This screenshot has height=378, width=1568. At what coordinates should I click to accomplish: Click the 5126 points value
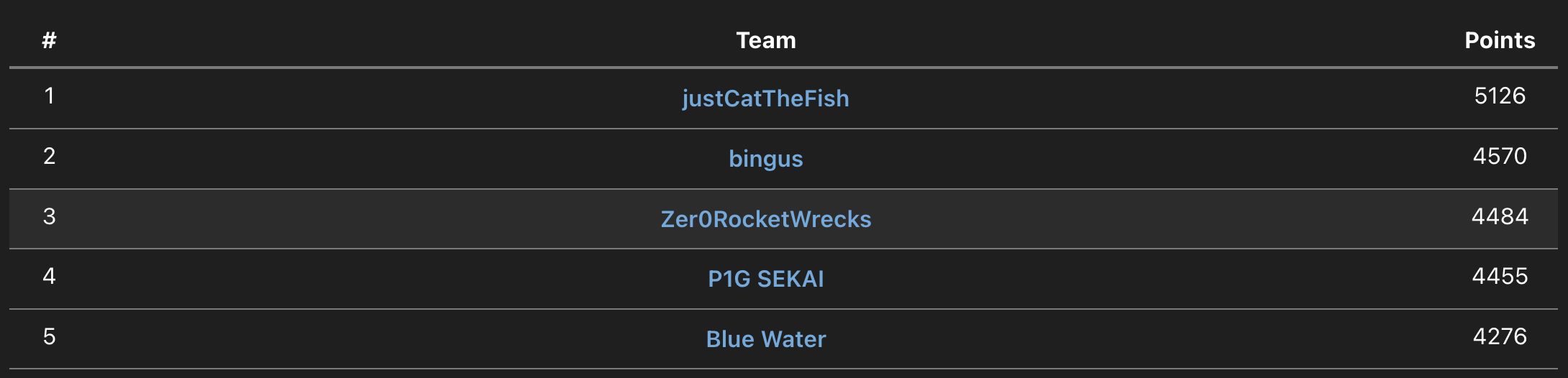pyautogui.click(x=1499, y=96)
